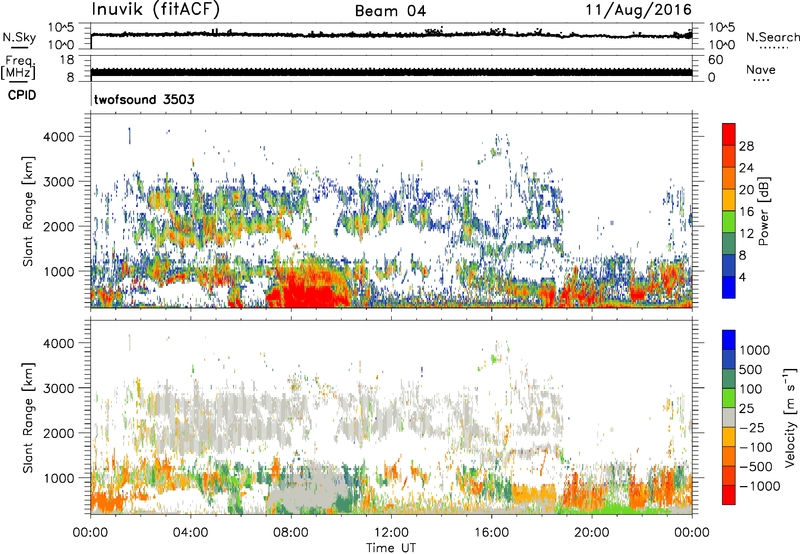Image resolution: width=800 pixels, height=554 pixels.
Task: Click the light green power colorbar segment
Action: pyautogui.click(x=729, y=222)
